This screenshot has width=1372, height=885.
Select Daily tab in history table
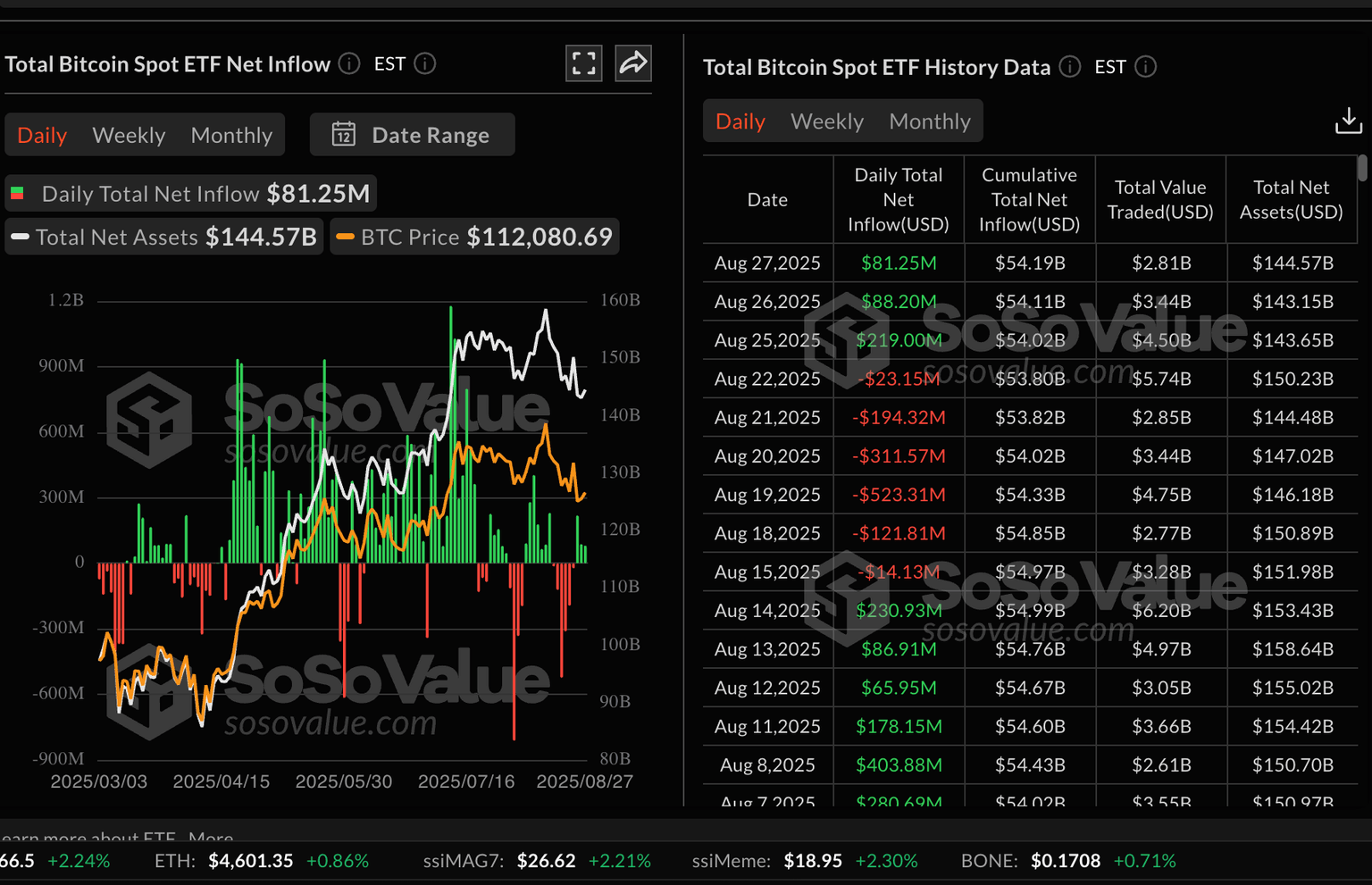[x=740, y=121]
